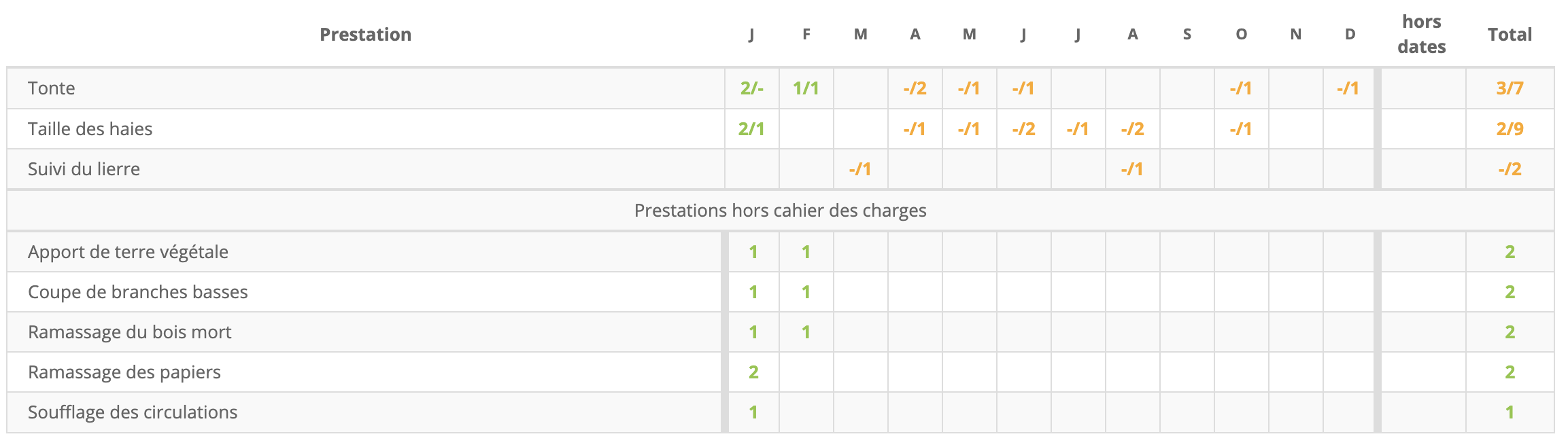
Task: Click the Prestation column header
Action: pos(366,35)
